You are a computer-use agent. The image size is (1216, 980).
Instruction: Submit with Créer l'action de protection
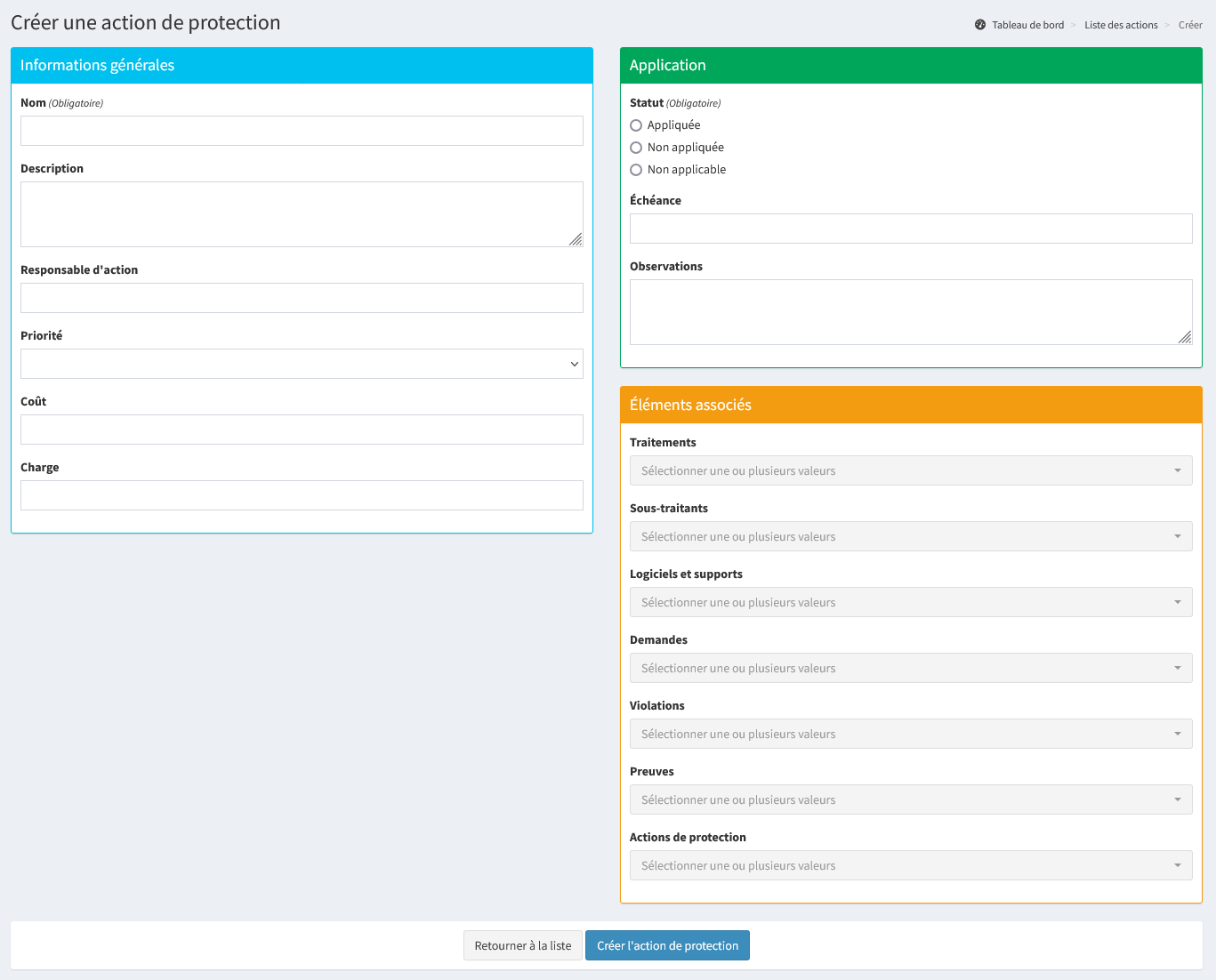tap(667, 945)
